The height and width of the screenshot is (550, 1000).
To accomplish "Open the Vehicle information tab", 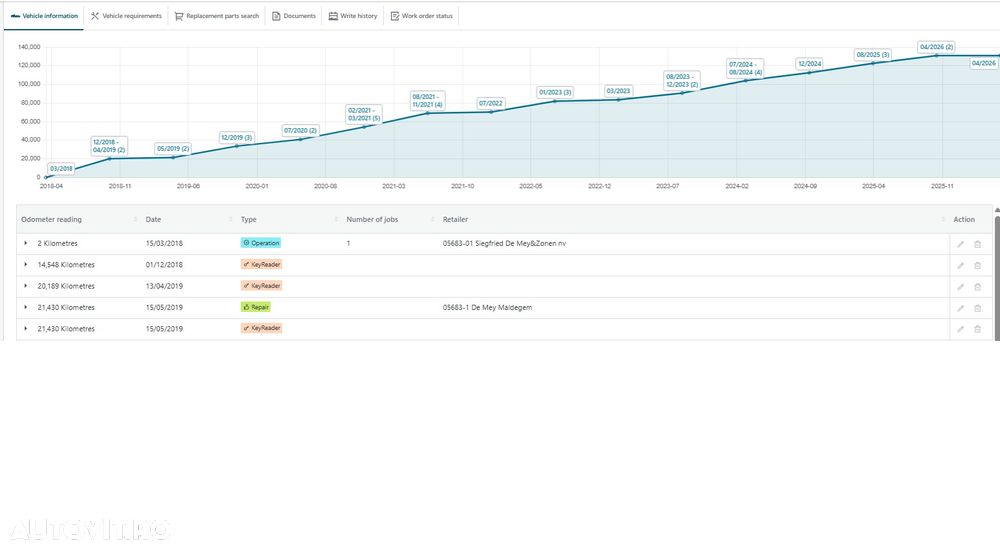I will point(44,16).
